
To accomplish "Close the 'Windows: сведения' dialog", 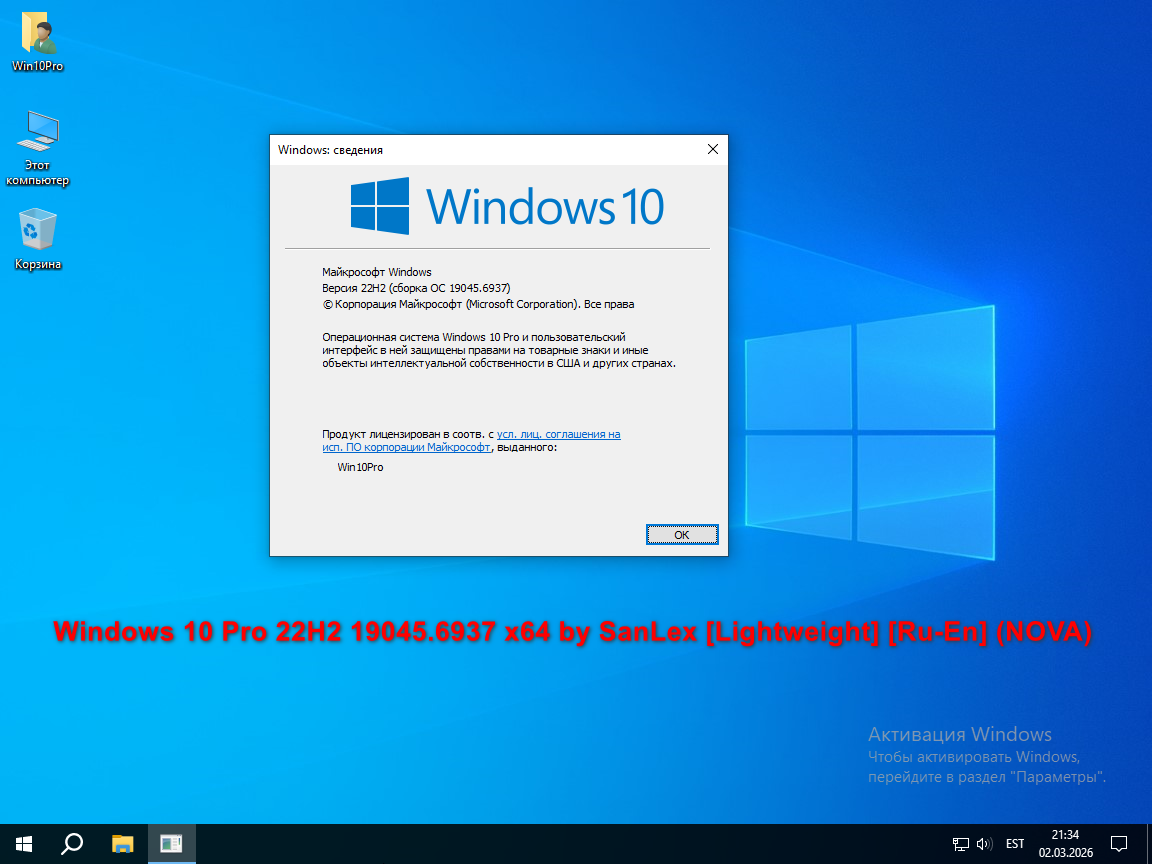I will (712, 149).
